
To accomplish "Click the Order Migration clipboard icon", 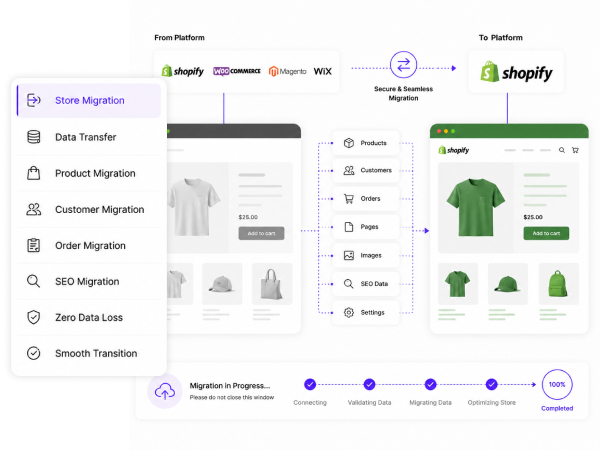I will click(x=33, y=245).
